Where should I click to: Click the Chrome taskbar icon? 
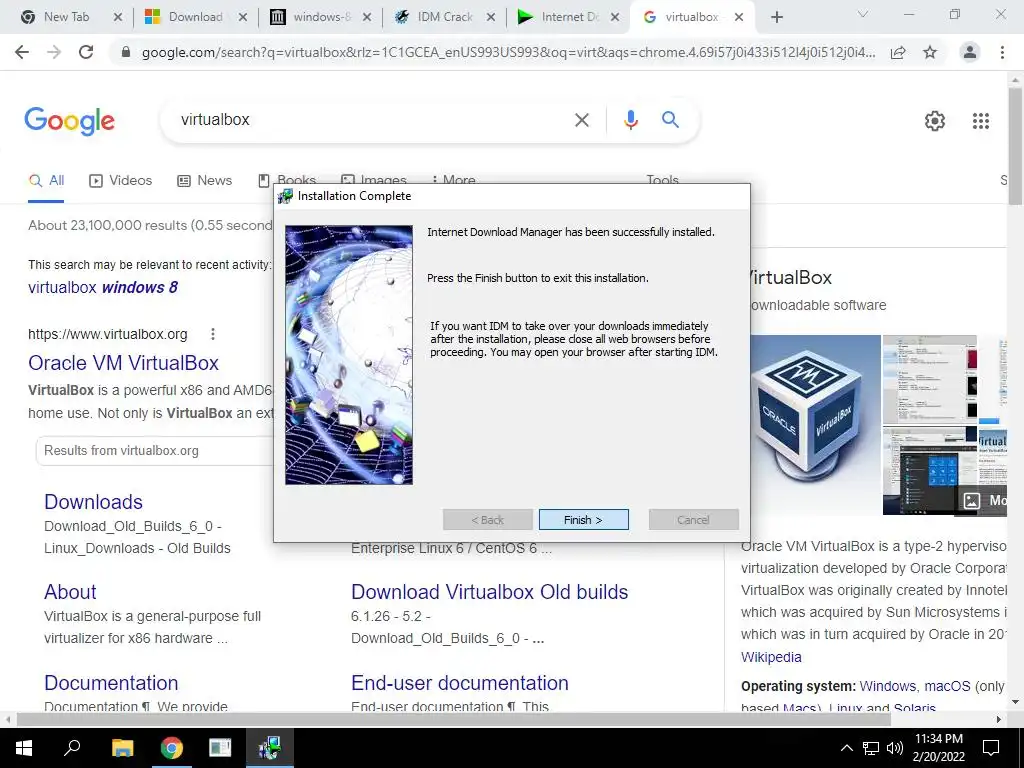tap(171, 748)
